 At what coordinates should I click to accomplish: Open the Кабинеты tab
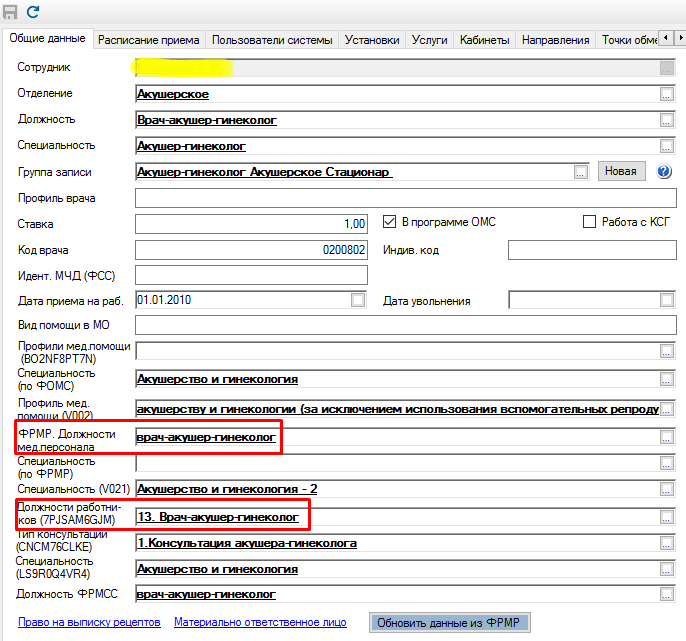pyautogui.click(x=484, y=40)
